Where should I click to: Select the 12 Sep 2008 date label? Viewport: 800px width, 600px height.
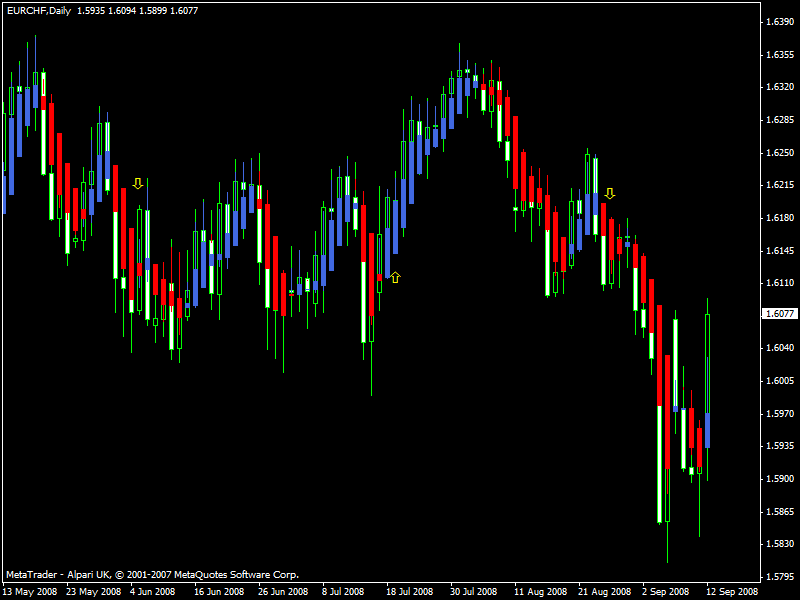(x=732, y=592)
